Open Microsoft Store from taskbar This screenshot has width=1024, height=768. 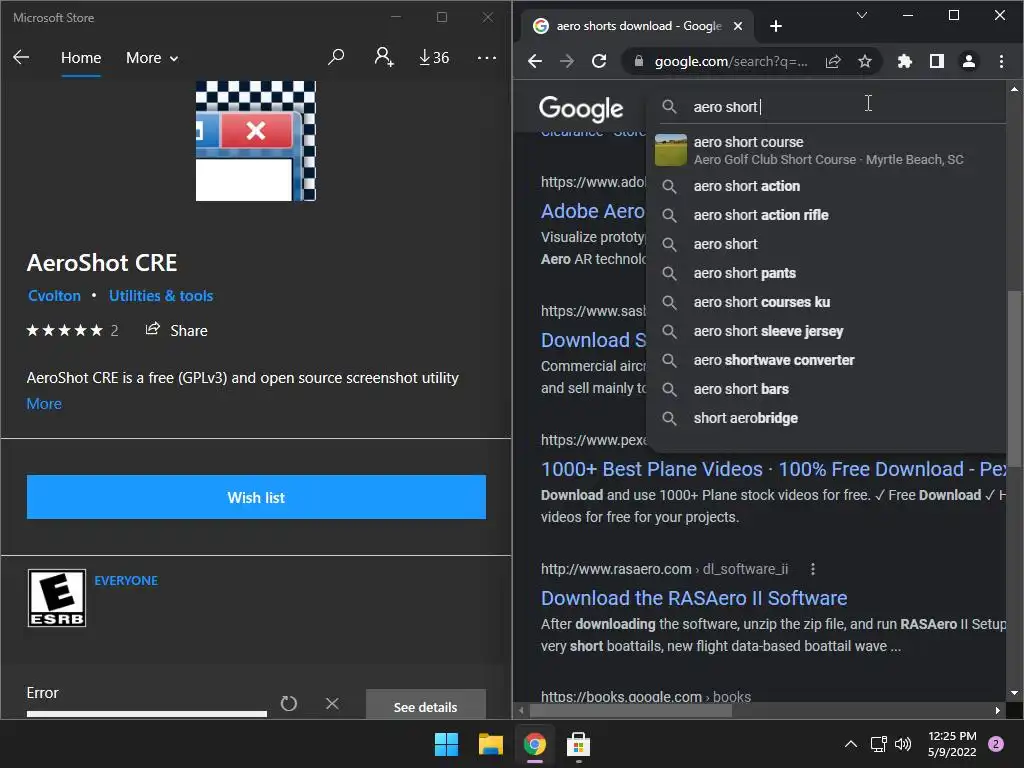[579, 744]
